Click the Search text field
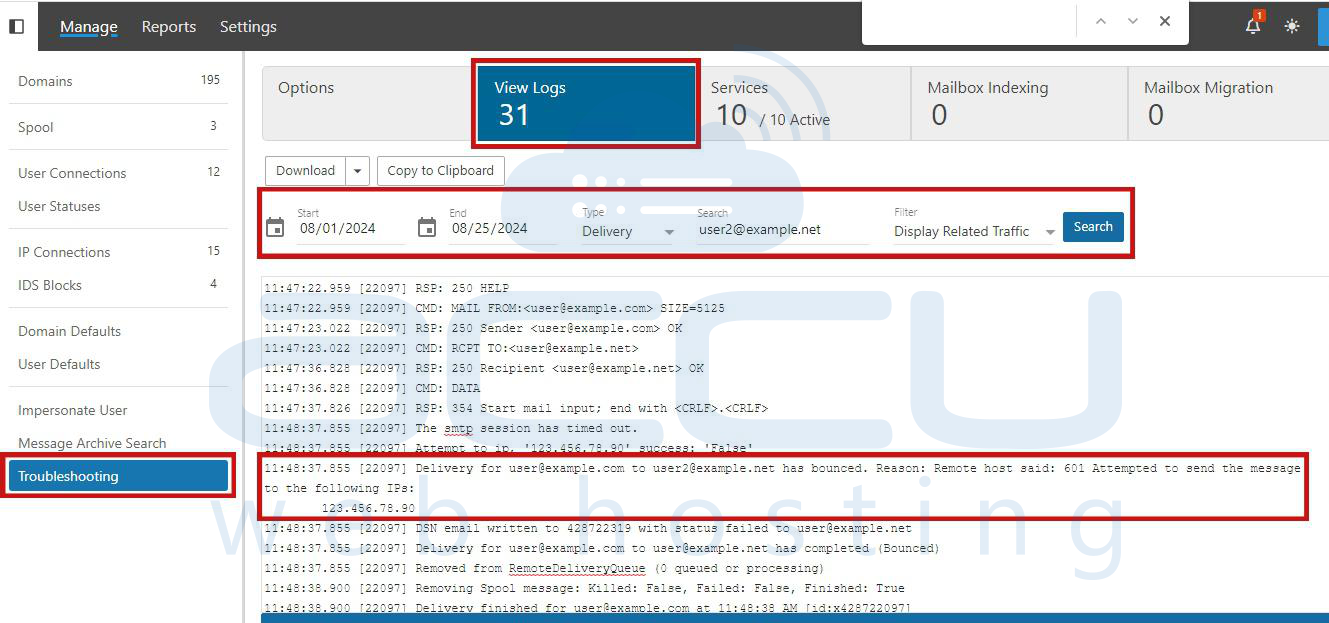Screen dimensions: 1329x623 pyautogui.click(x=782, y=230)
